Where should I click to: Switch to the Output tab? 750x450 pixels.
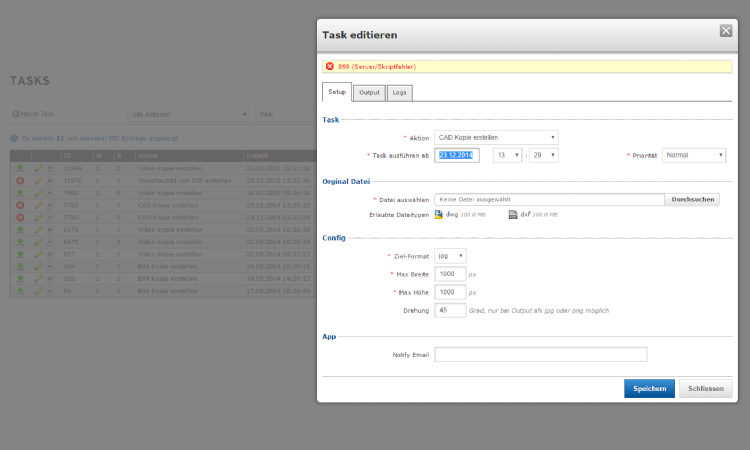pyautogui.click(x=369, y=92)
